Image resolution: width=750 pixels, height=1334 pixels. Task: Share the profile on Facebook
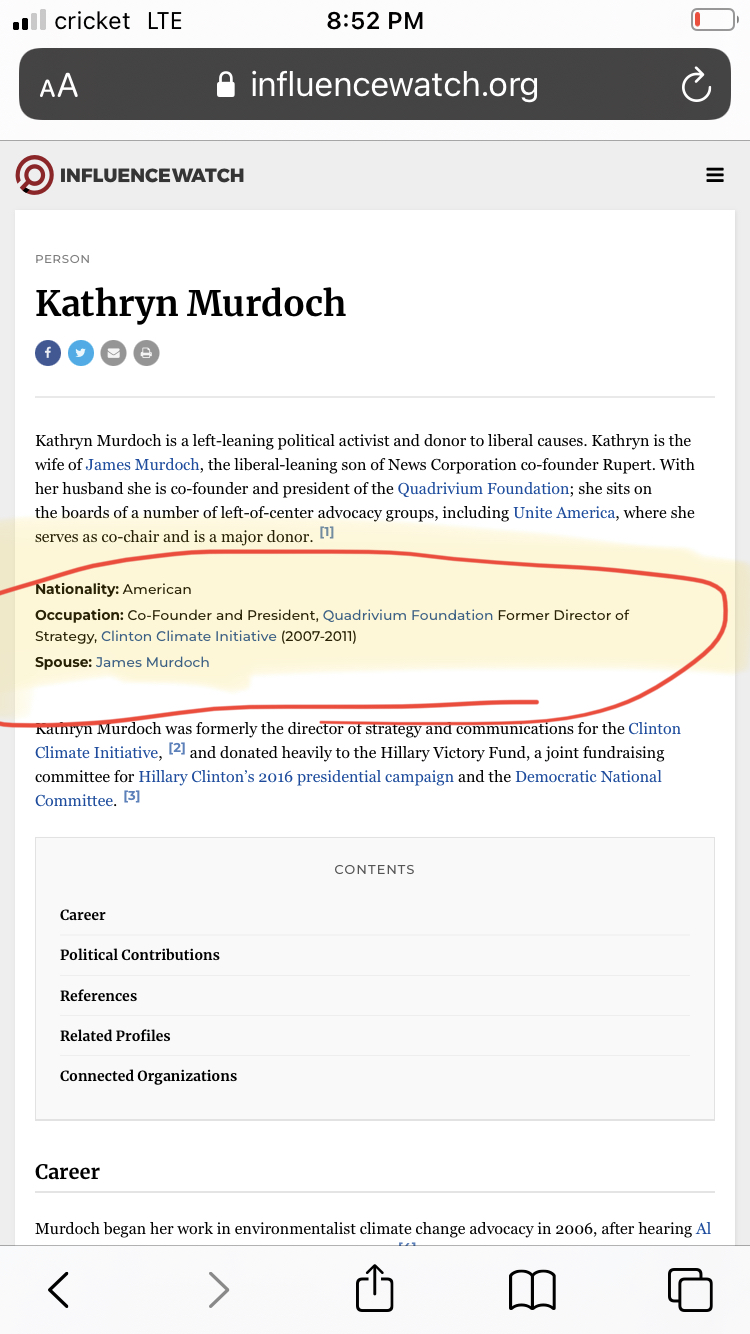(x=48, y=353)
